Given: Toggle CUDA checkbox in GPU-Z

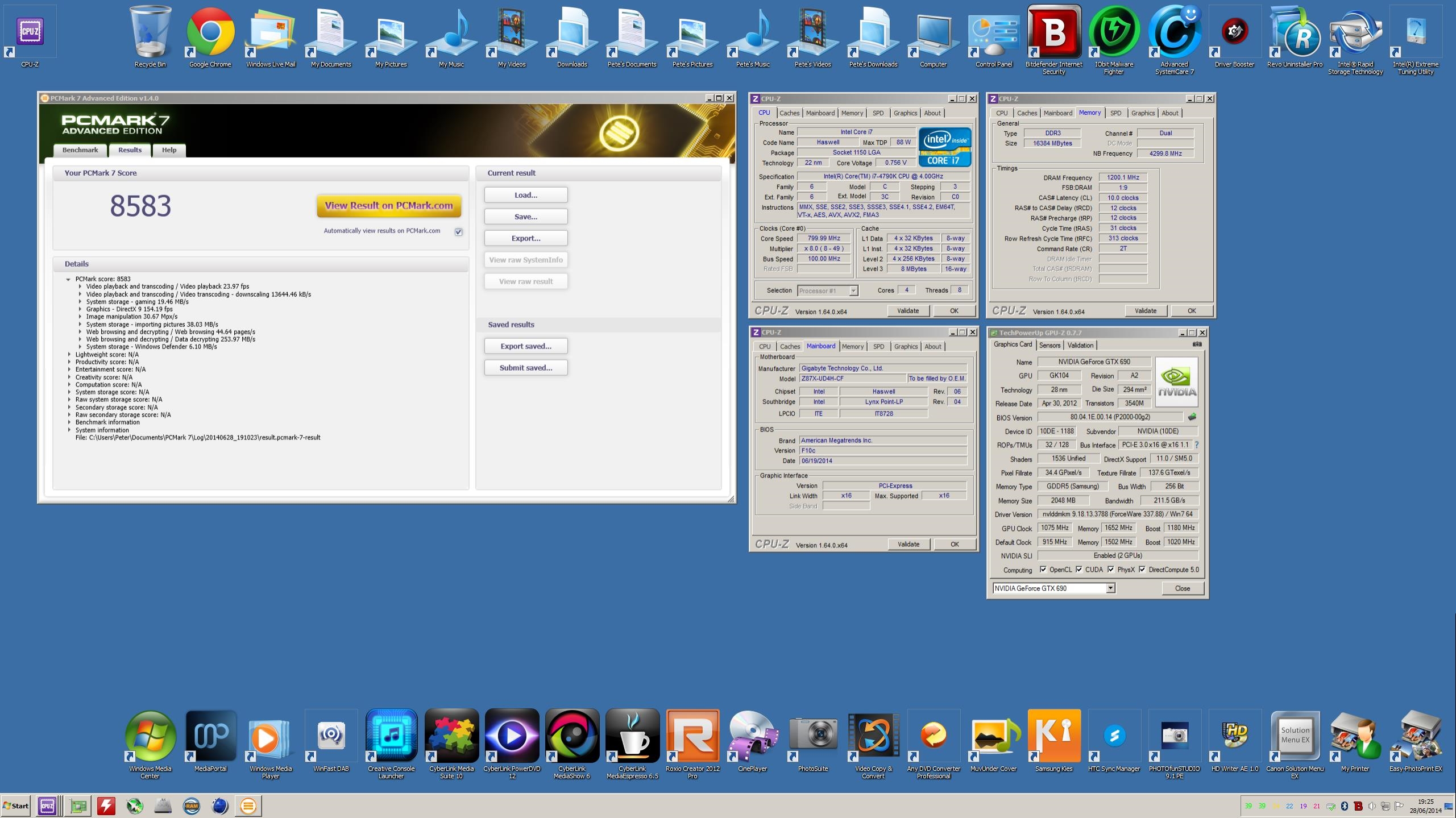Looking at the screenshot, I should coord(1078,570).
